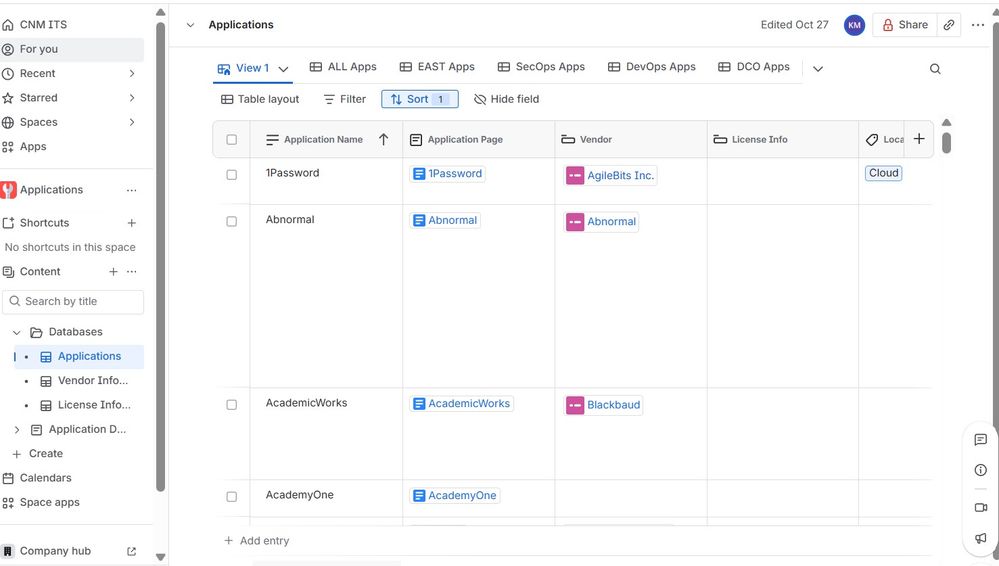Open the Sort settings
999x566 pixels.
420,99
